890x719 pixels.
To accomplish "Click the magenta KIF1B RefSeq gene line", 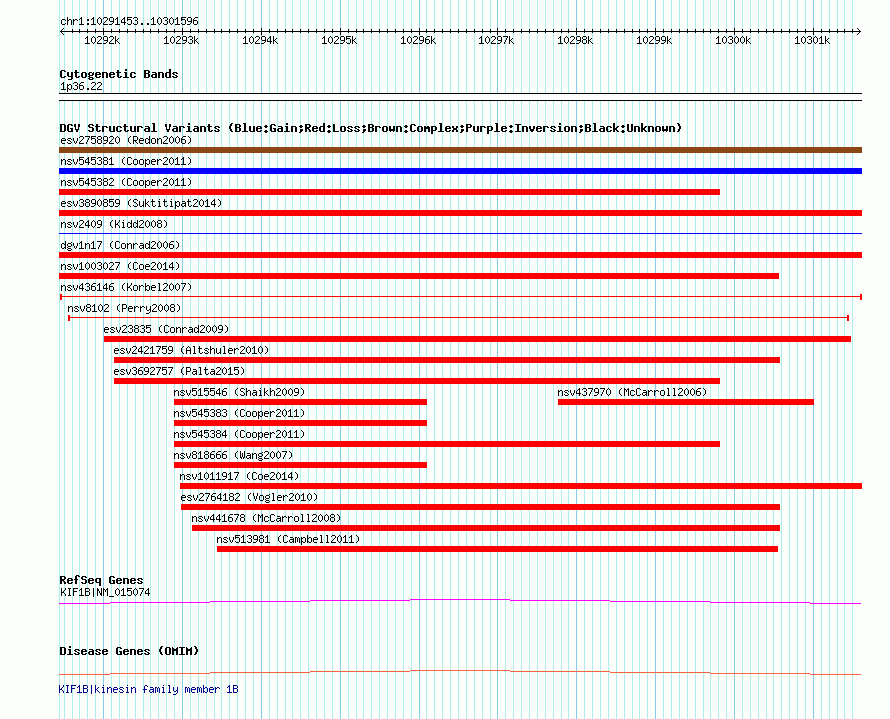I will 460,601.
